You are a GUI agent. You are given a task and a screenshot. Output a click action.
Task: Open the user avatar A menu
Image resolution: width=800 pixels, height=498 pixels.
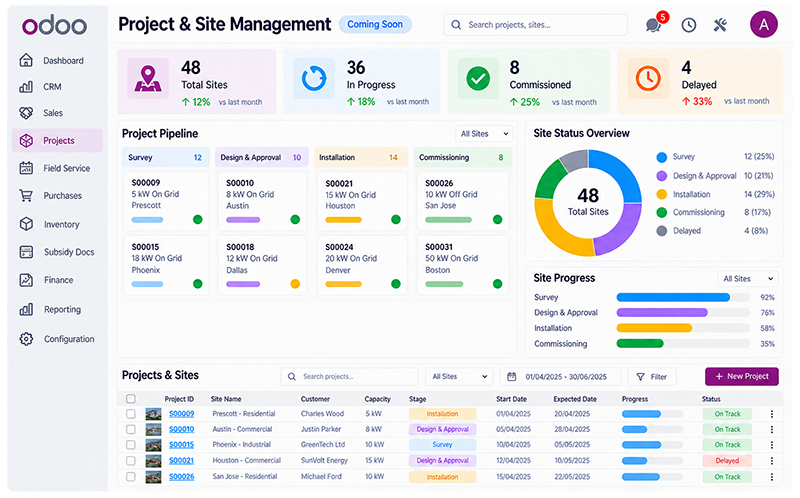(x=764, y=24)
